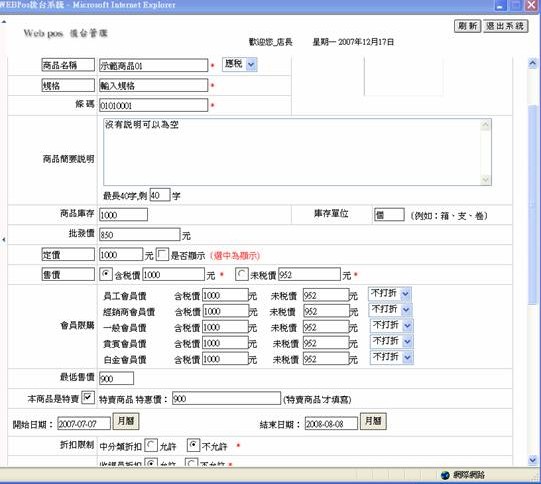
Task: Click the 條碼 barcode input field
Action: pyautogui.click(x=154, y=105)
